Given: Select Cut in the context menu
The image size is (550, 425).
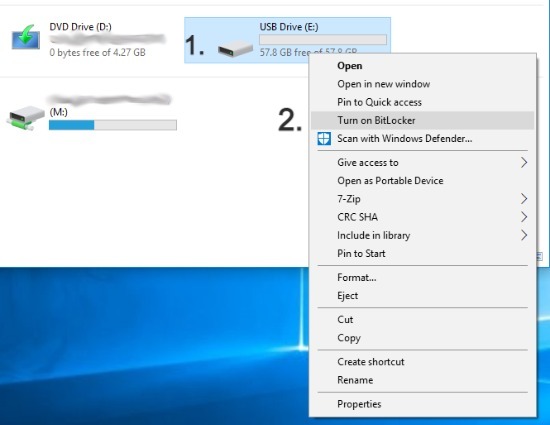Looking at the screenshot, I should click(422, 320).
